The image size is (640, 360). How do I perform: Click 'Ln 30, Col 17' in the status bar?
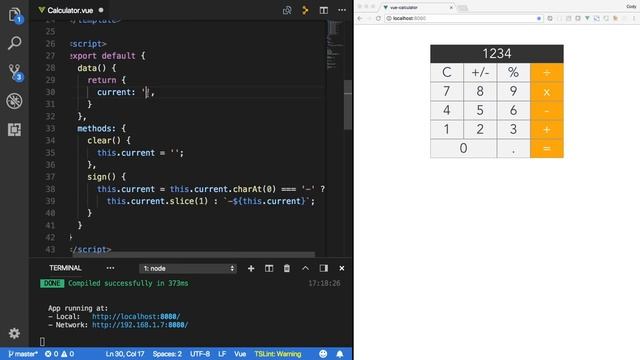coord(125,354)
